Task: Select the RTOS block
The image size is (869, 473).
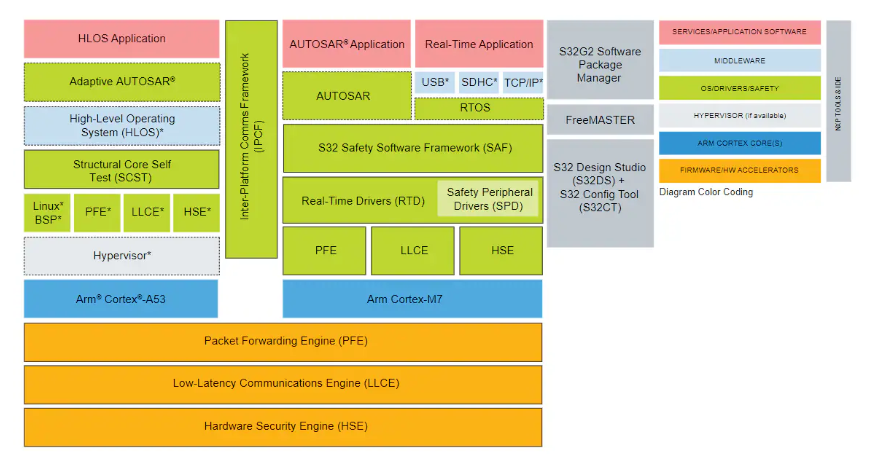Action: 479,108
